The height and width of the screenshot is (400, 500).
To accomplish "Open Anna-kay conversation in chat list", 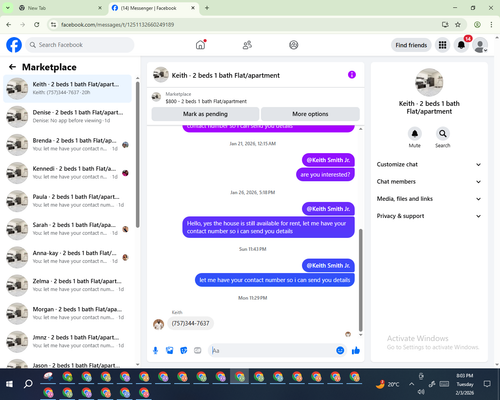I will pos(67,257).
